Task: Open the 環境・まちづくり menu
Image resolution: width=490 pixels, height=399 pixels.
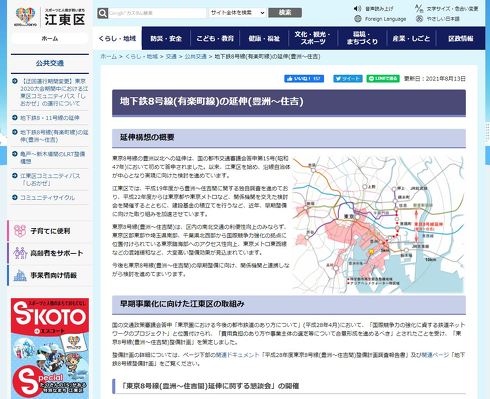Action: pos(362,38)
